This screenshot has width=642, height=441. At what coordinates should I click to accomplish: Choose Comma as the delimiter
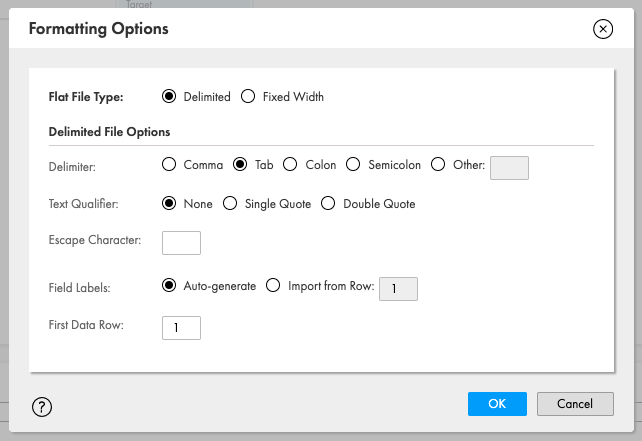point(169,165)
